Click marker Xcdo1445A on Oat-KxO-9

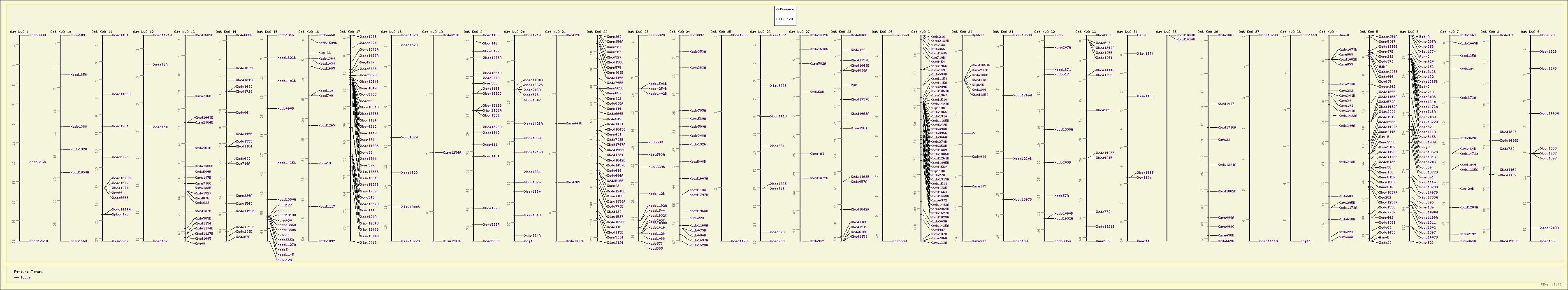pyautogui.click(x=1549, y=113)
